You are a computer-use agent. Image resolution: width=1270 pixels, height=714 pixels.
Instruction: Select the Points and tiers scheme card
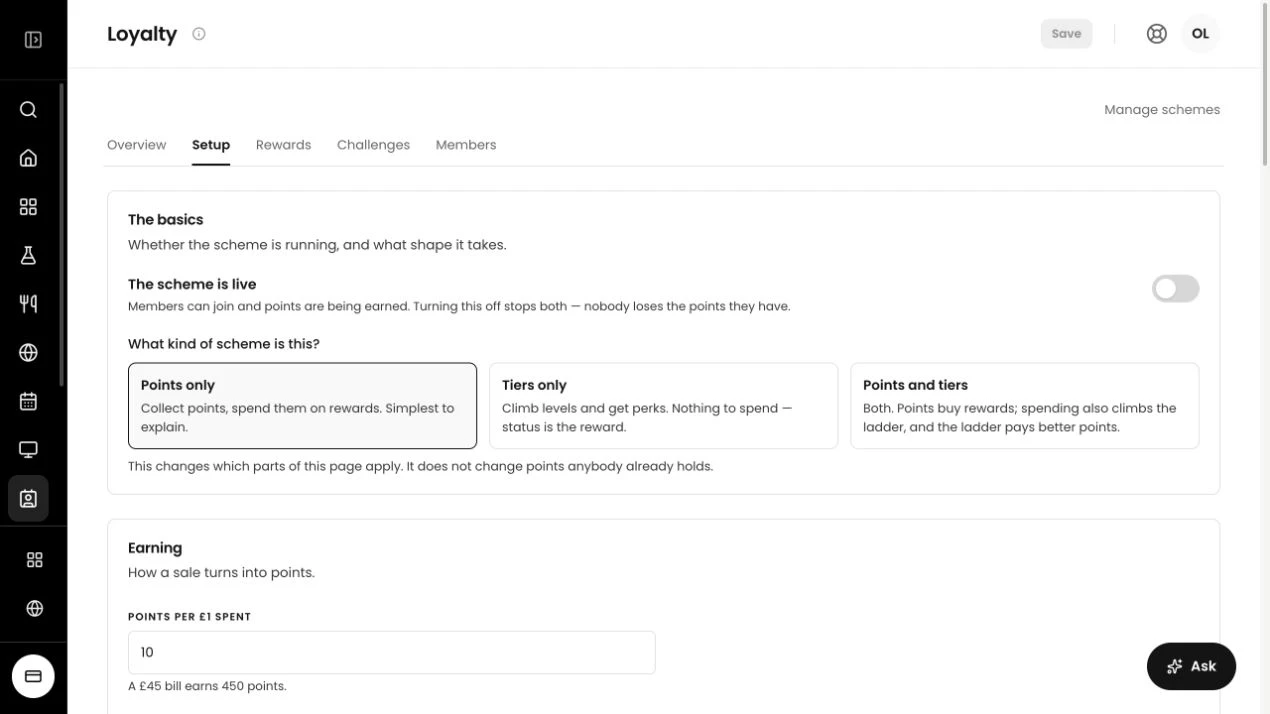click(1024, 405)
